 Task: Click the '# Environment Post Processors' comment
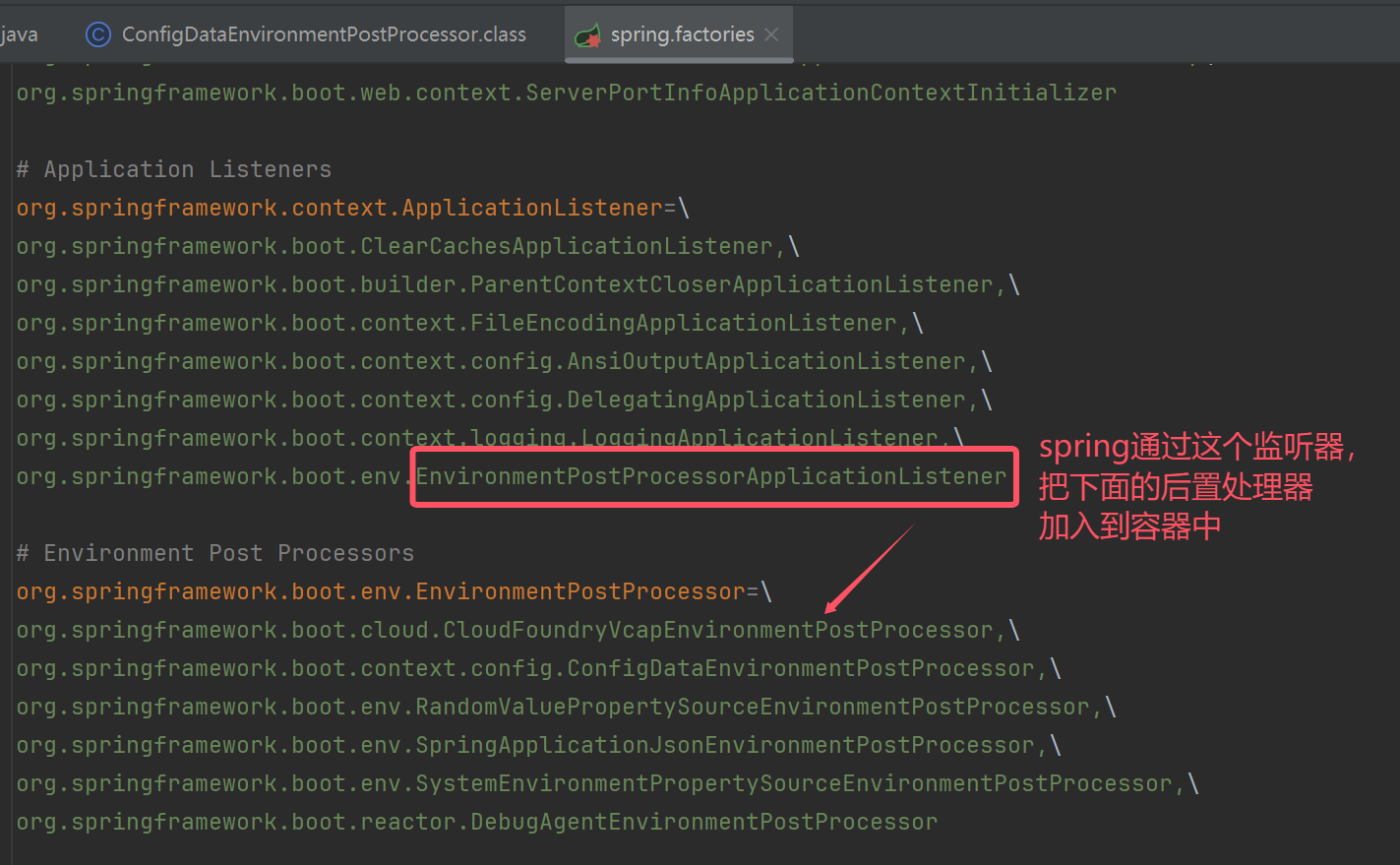(x=215, y=553)
